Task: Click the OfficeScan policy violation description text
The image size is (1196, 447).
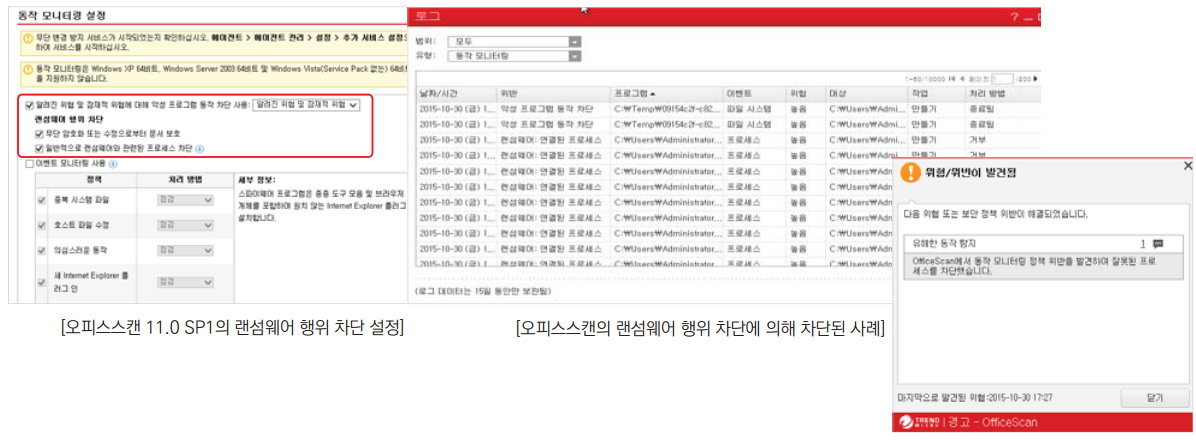Action: 1032,265
